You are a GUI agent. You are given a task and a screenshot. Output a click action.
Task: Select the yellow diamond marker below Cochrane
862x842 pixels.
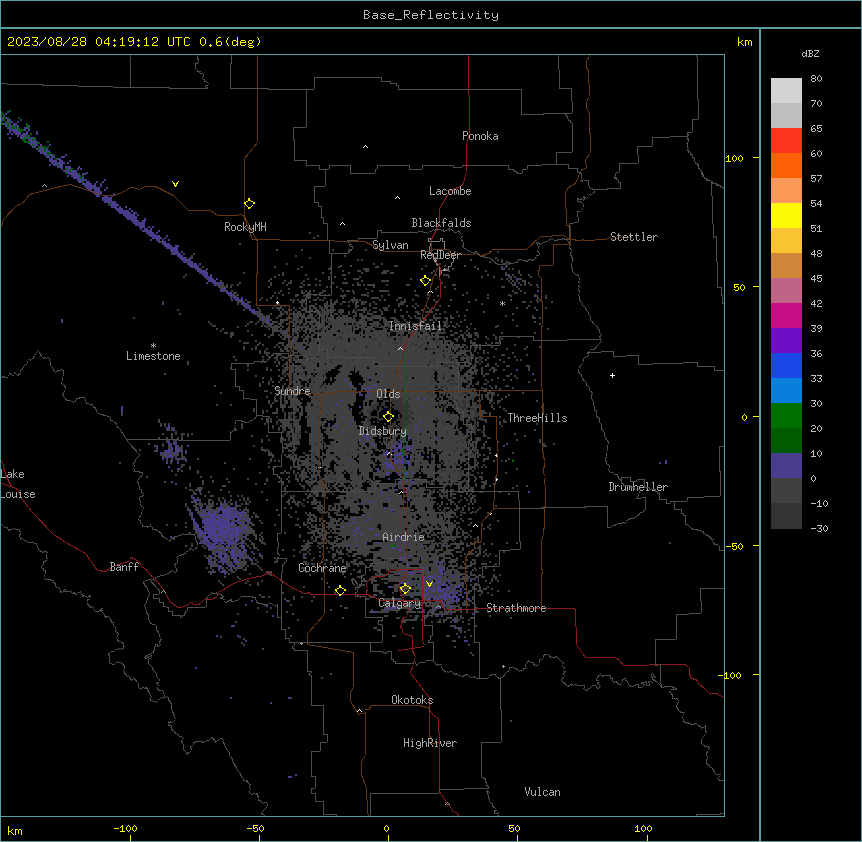tap(340, 591)
